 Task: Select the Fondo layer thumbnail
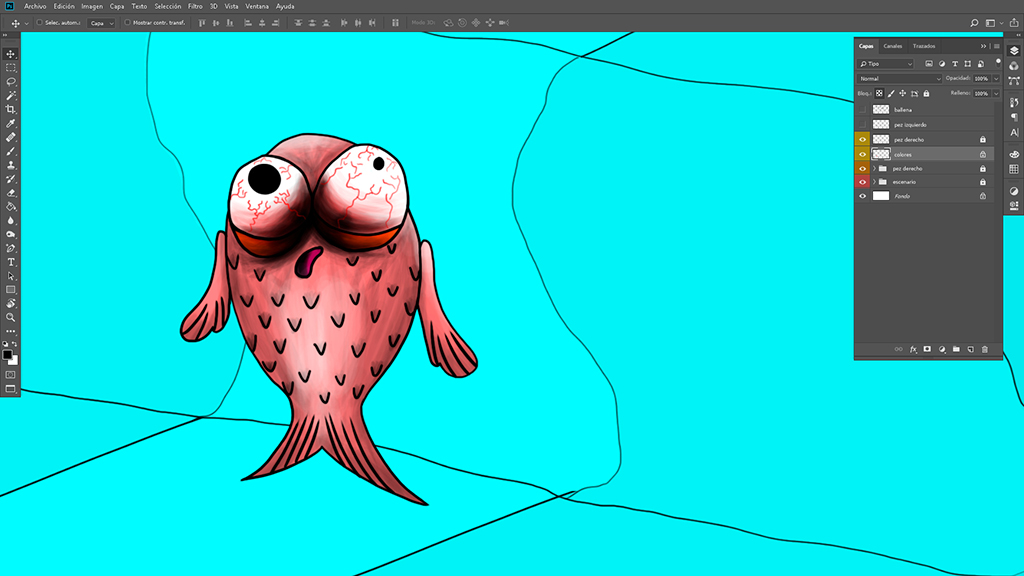point(881,196)
